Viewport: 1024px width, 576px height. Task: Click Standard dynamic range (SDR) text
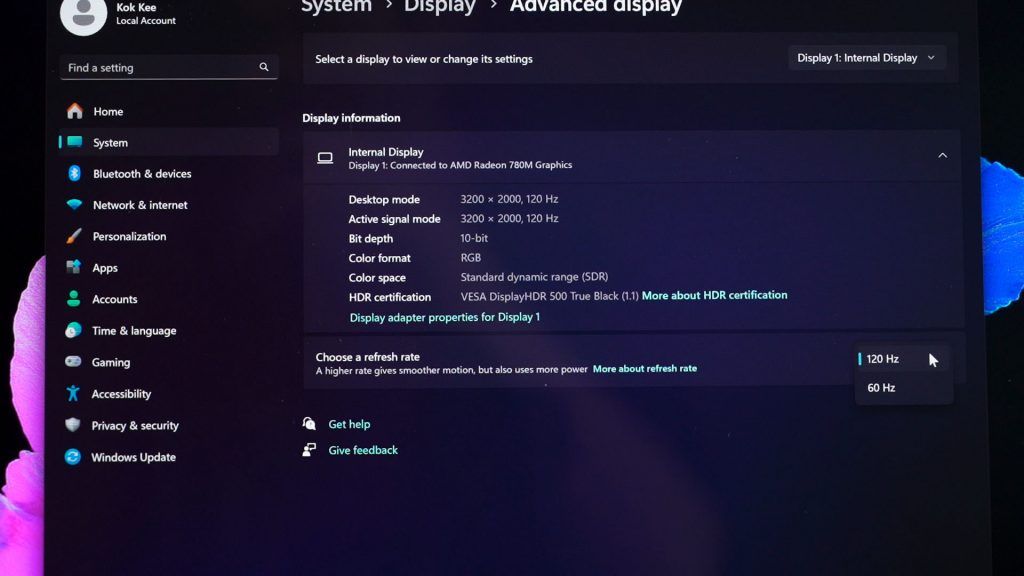(534, 277)
